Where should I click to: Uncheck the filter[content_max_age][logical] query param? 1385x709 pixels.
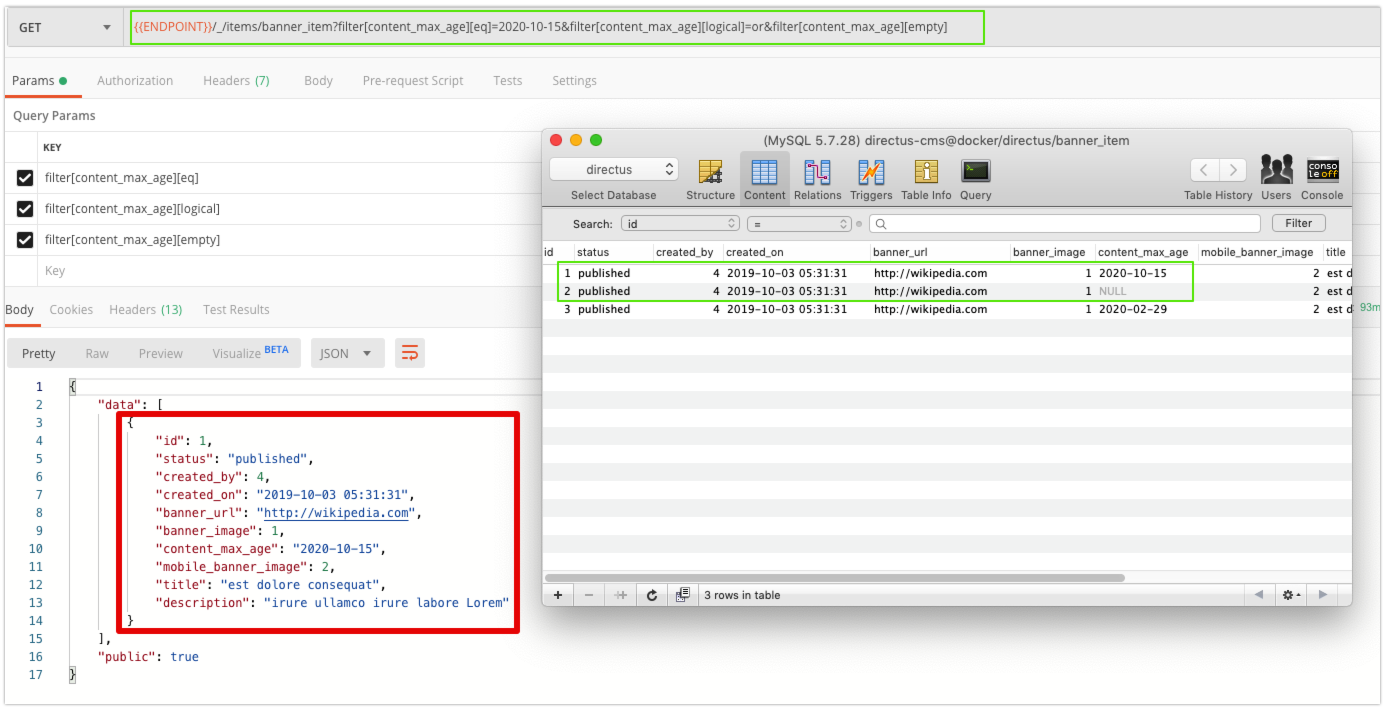[x=25, y=207]
